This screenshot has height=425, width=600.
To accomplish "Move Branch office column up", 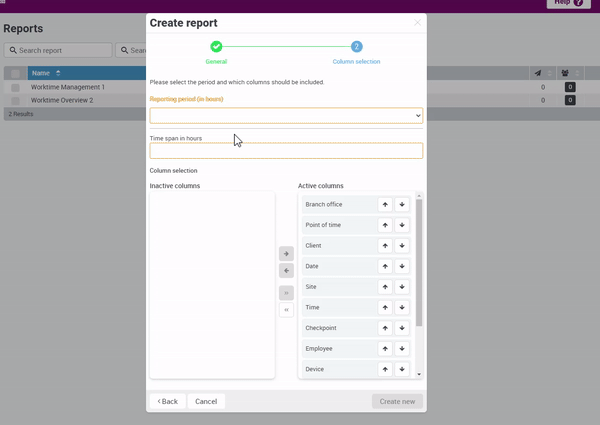I will point(385,205).
